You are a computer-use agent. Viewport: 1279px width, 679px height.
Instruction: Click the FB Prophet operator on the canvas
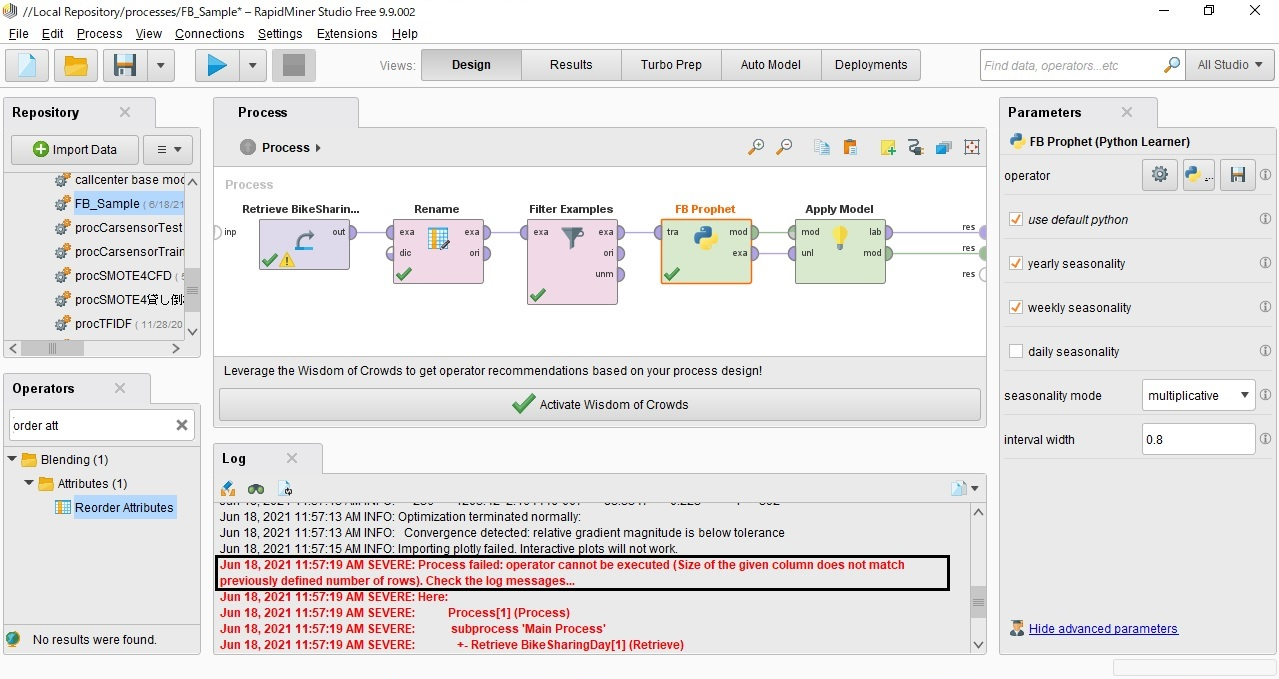point(706,251)
